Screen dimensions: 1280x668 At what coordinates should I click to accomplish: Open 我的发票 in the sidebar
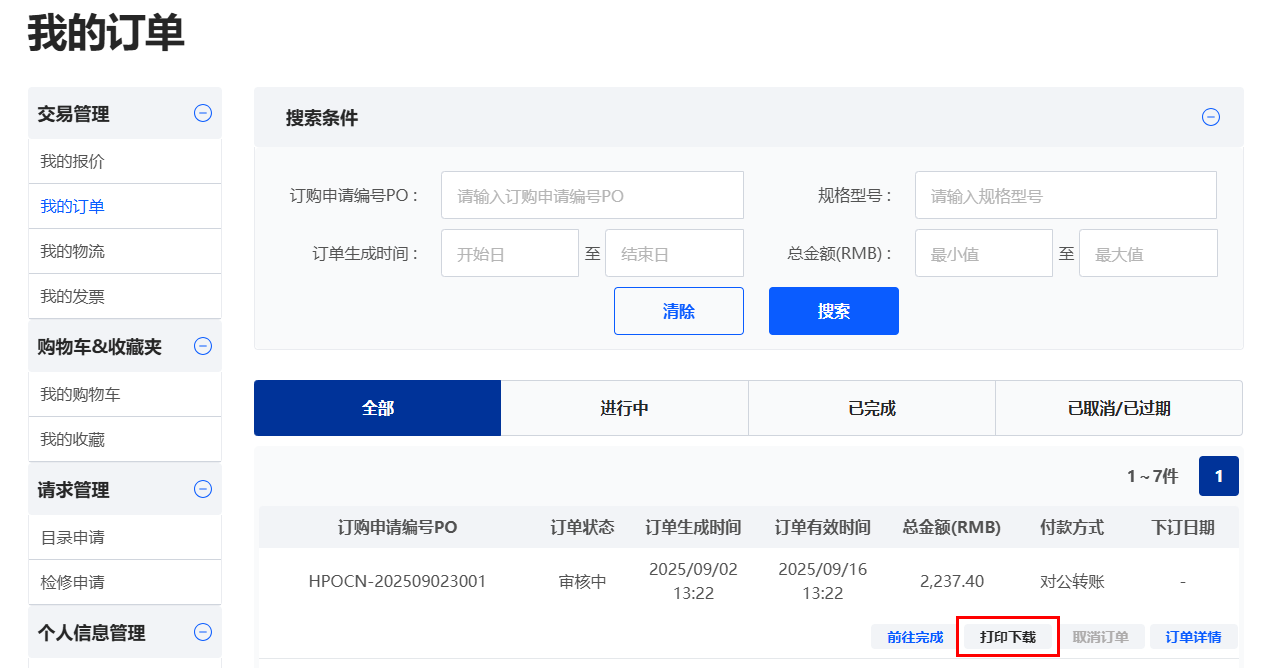click(x=72, y=297)
